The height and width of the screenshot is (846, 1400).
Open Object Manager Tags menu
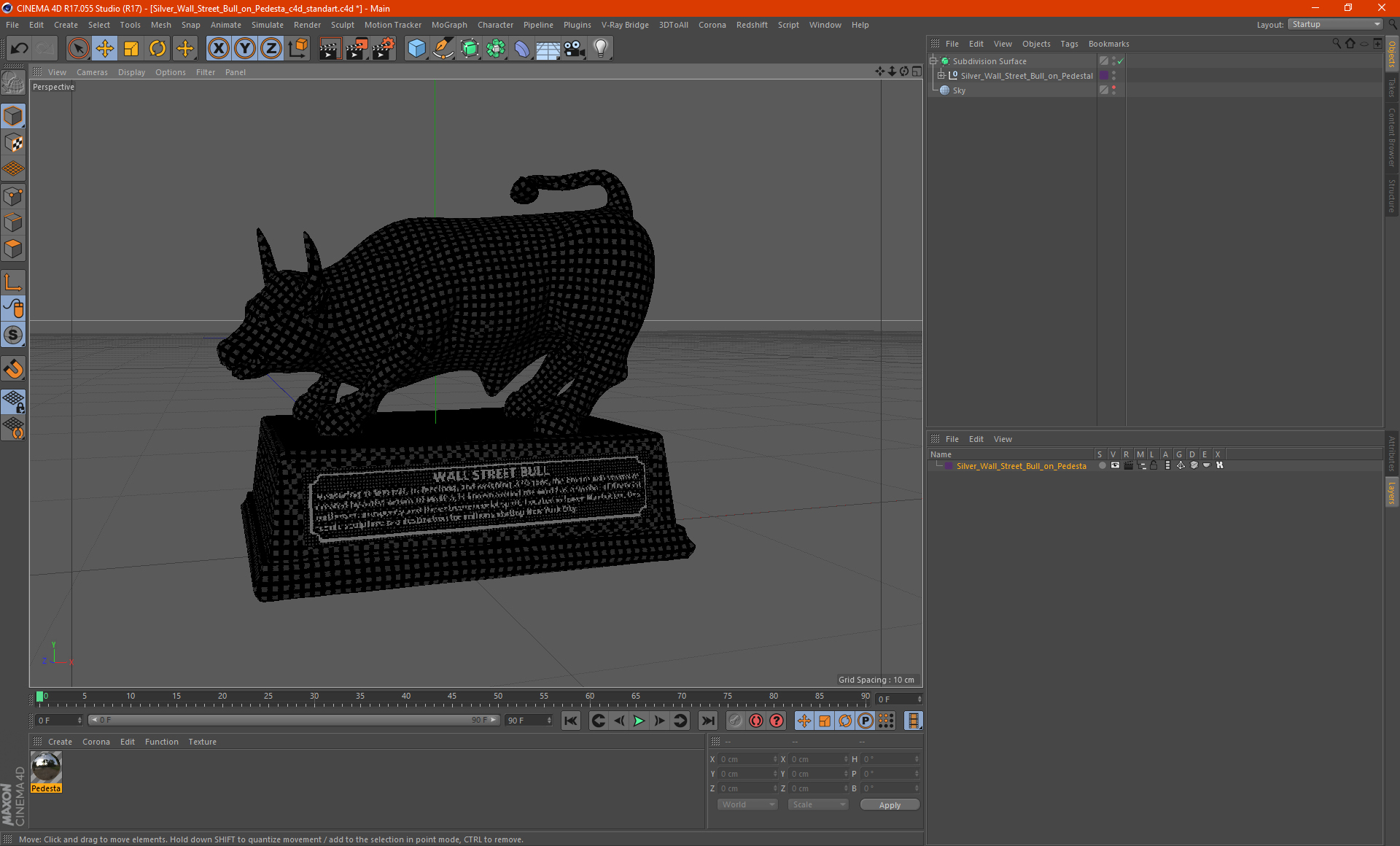1069,44
